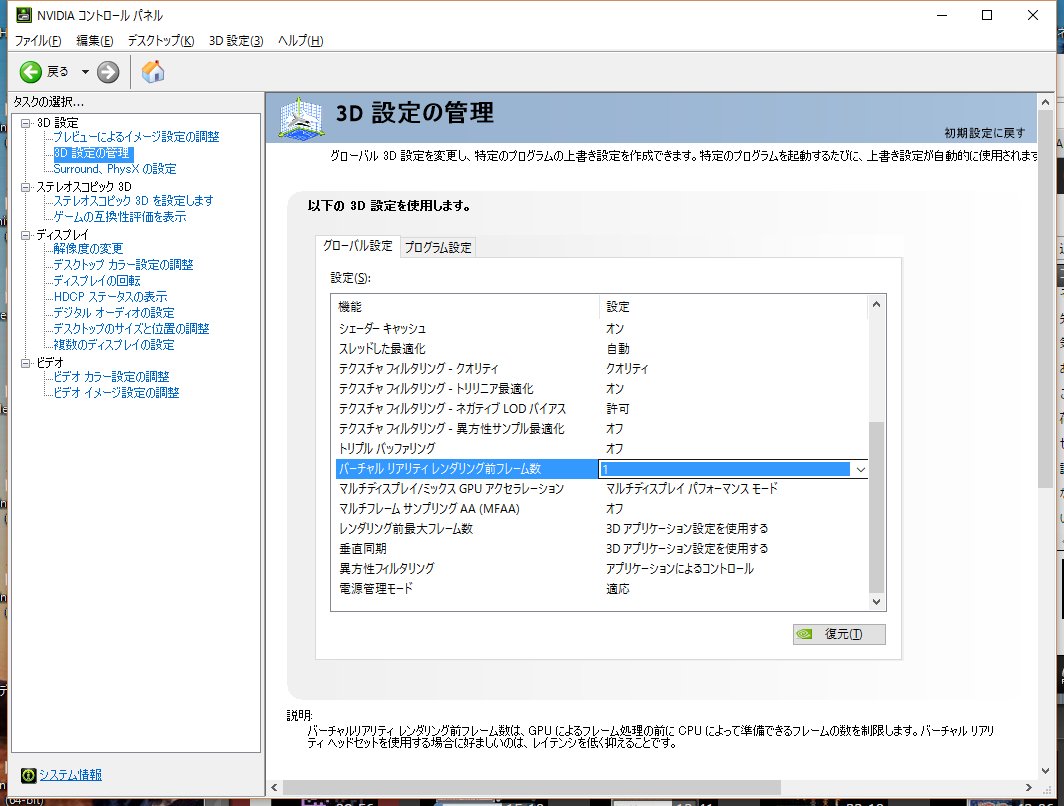
Task: Click the home icon in toolbar
Action: [153, 71]
